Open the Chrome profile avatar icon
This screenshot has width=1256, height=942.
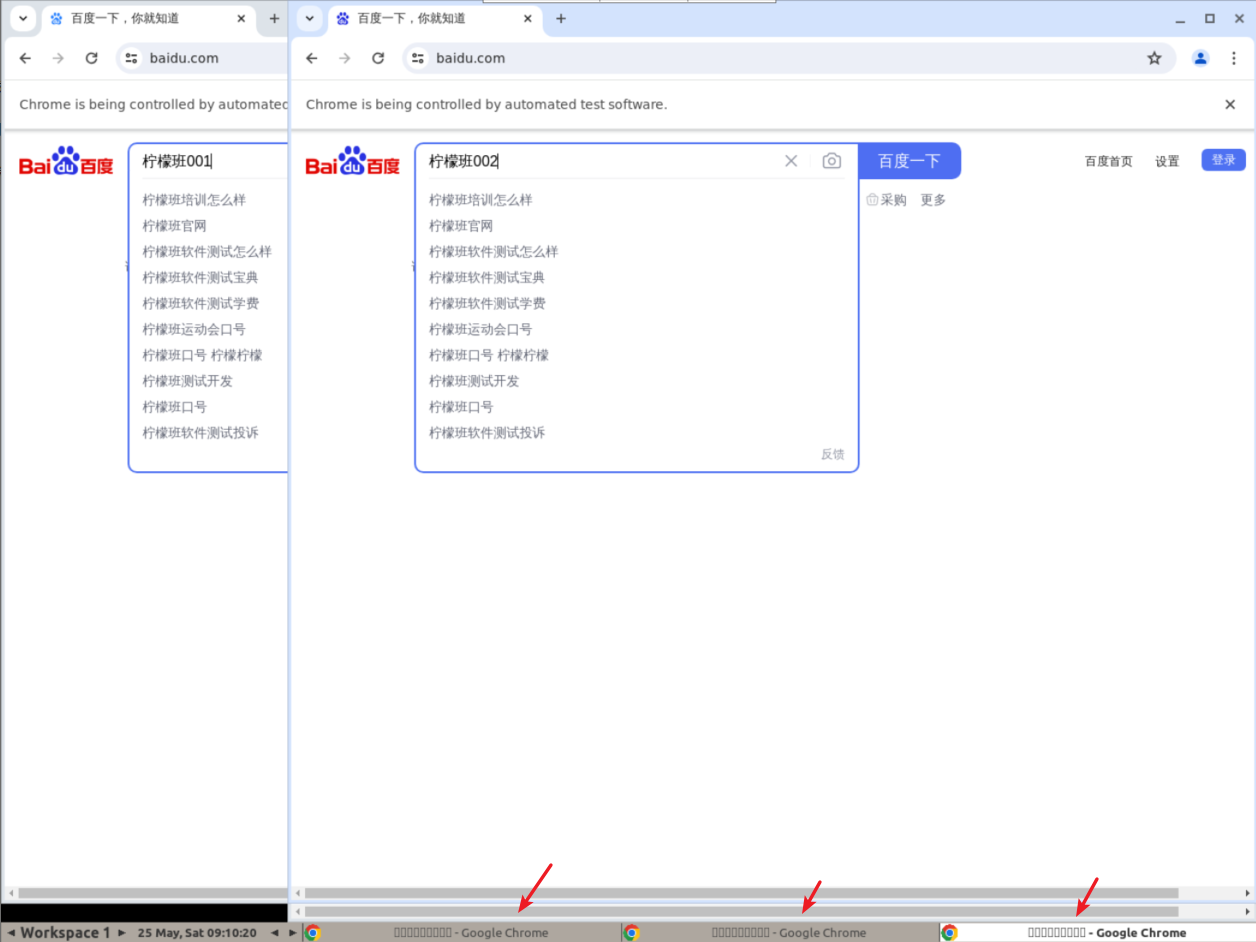point(1200,58)
